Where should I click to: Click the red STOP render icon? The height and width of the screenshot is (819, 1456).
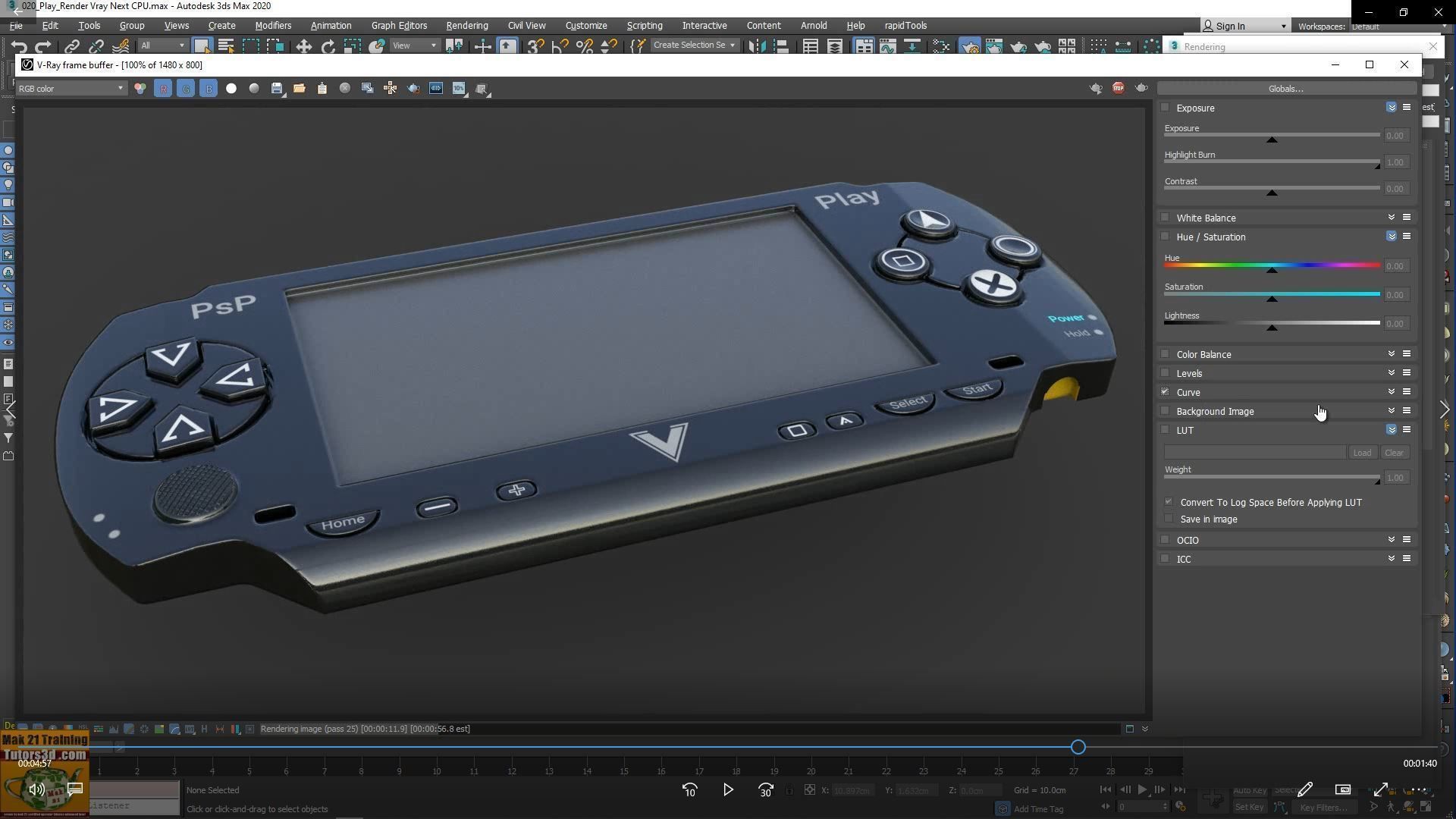tap(1119, 89)
